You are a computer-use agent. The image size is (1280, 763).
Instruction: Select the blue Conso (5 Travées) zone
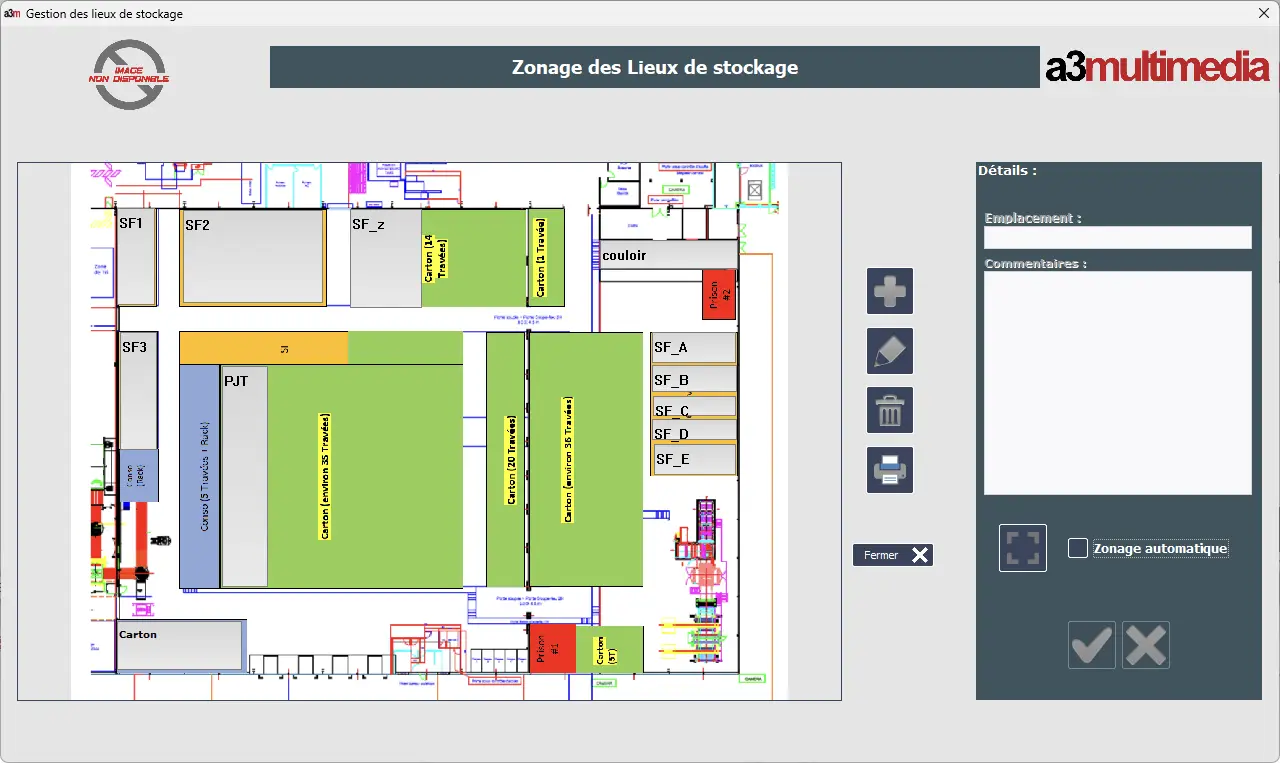pos(199,476)
